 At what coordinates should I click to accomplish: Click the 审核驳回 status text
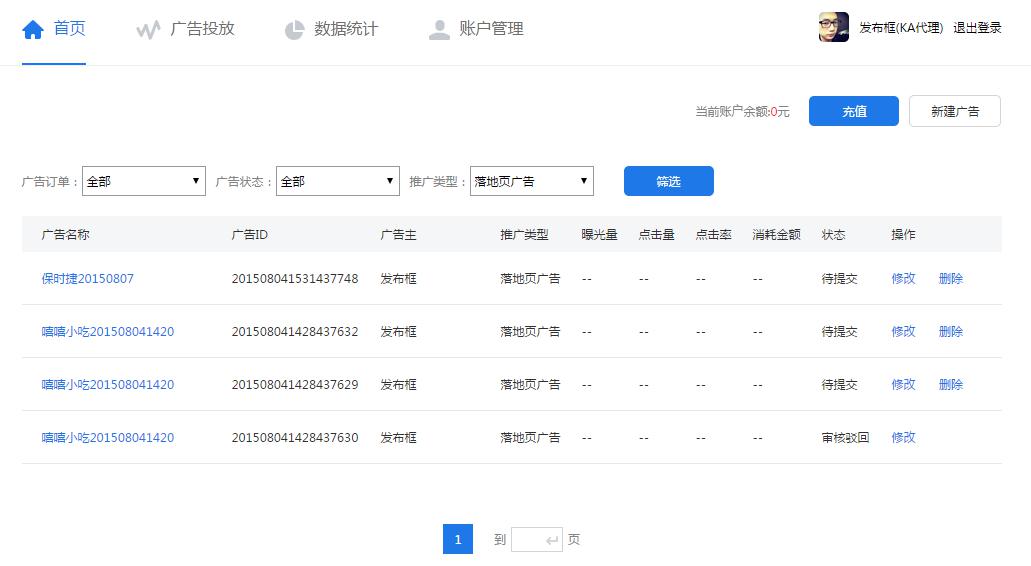pyautogui.click(x=845, y=438)
